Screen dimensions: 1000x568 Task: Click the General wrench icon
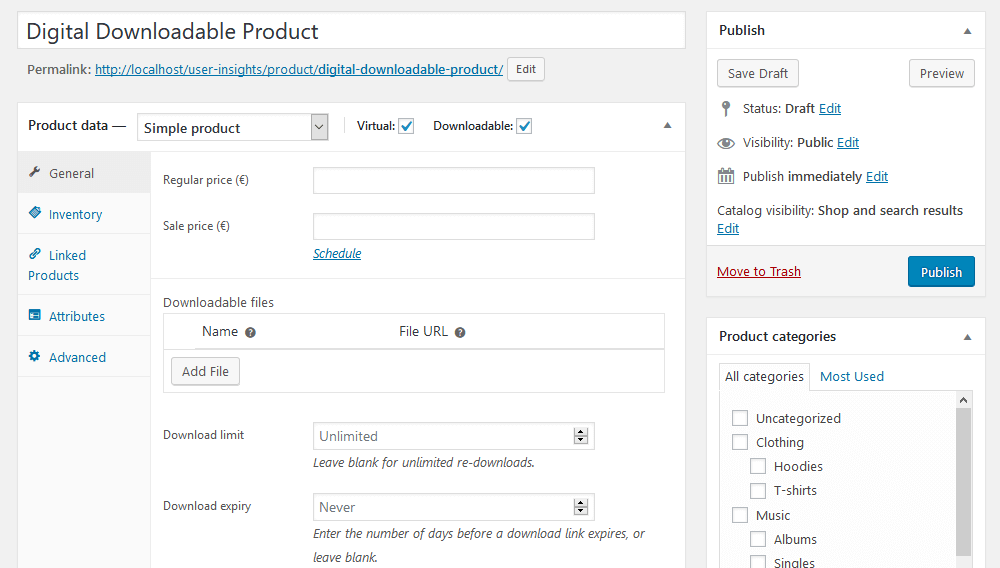[34, 172]
